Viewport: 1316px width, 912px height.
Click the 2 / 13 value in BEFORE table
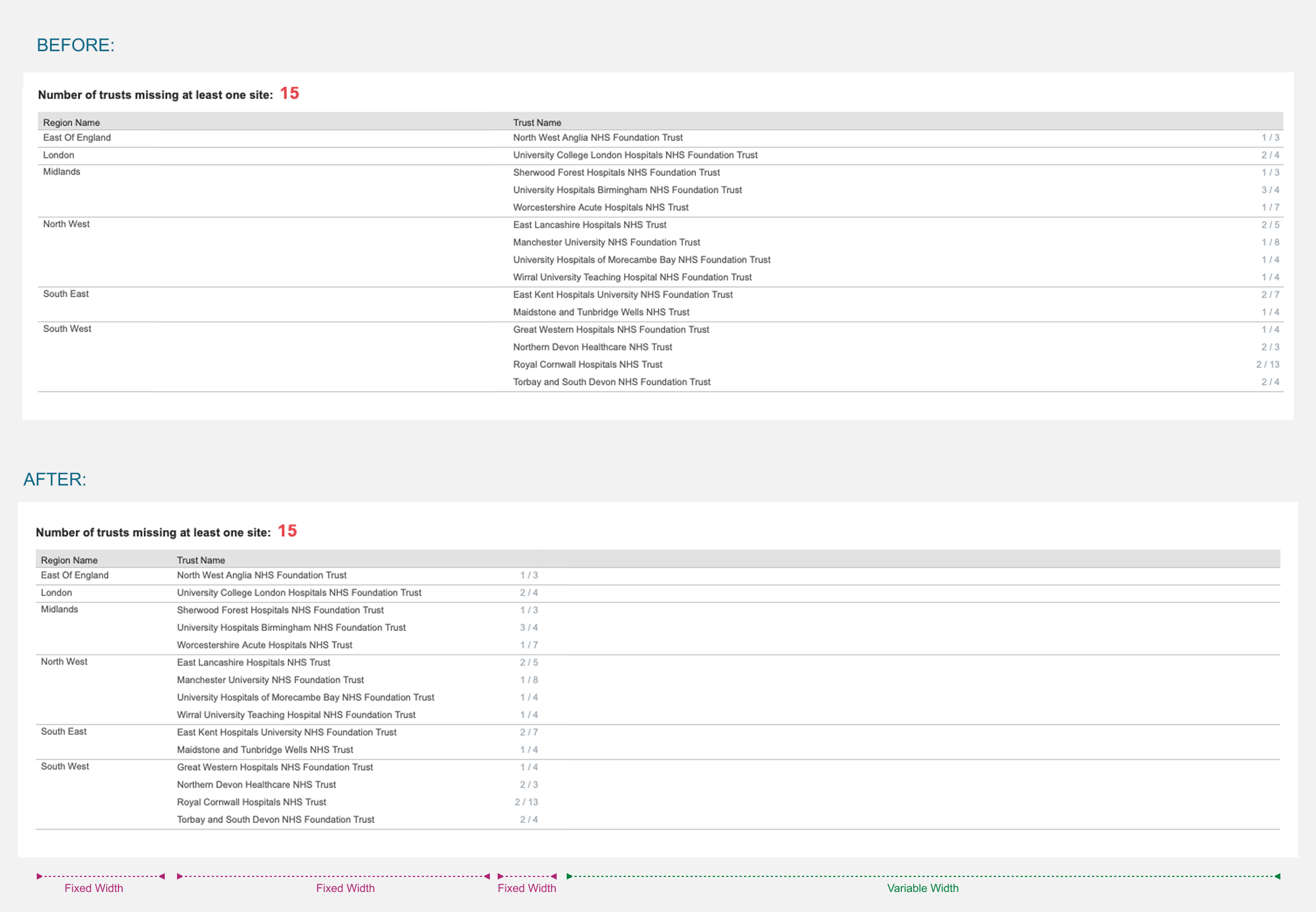[x=1268, y=365]
